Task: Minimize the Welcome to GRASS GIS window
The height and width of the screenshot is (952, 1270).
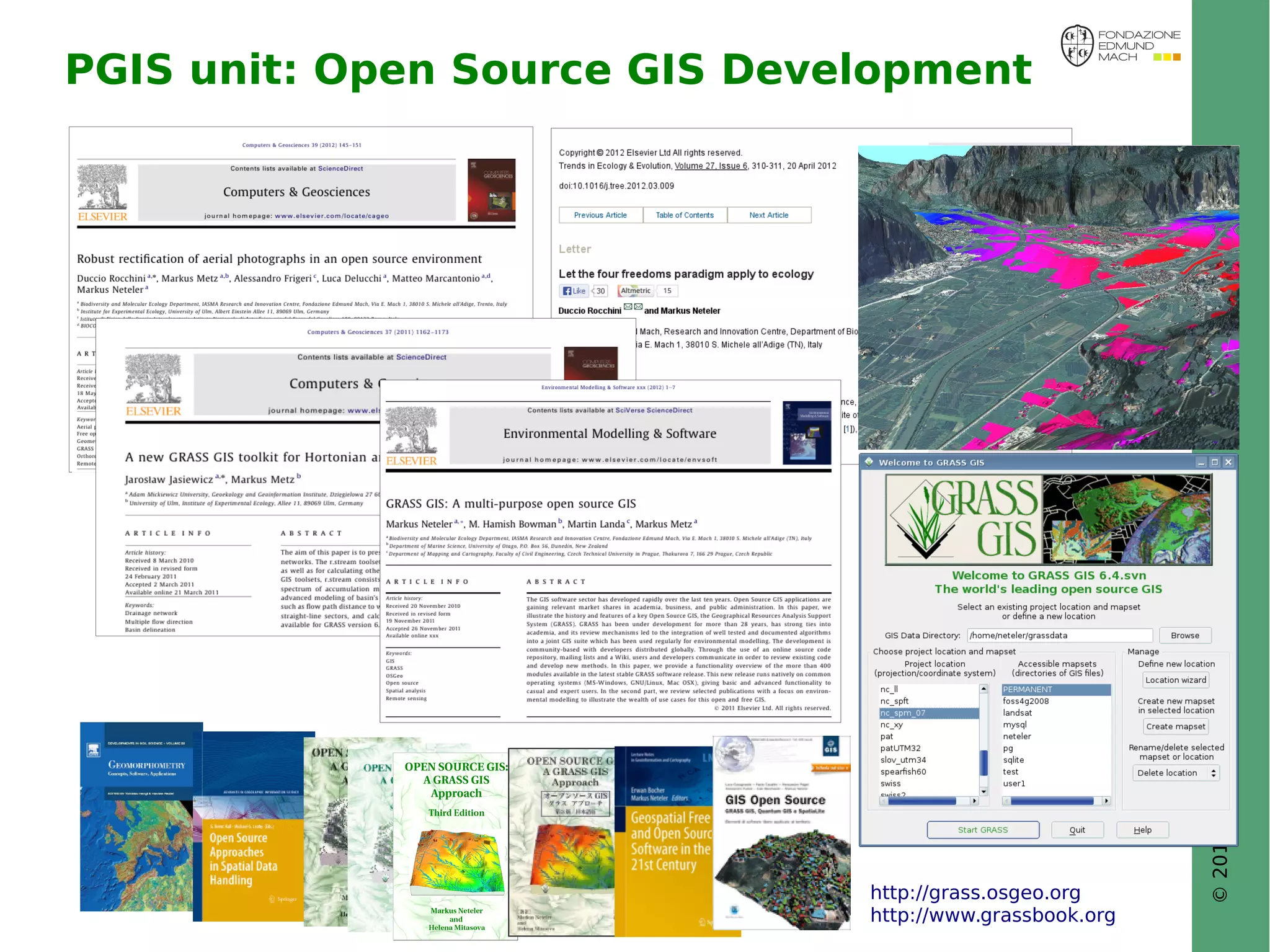Action: pos(1201,462)
